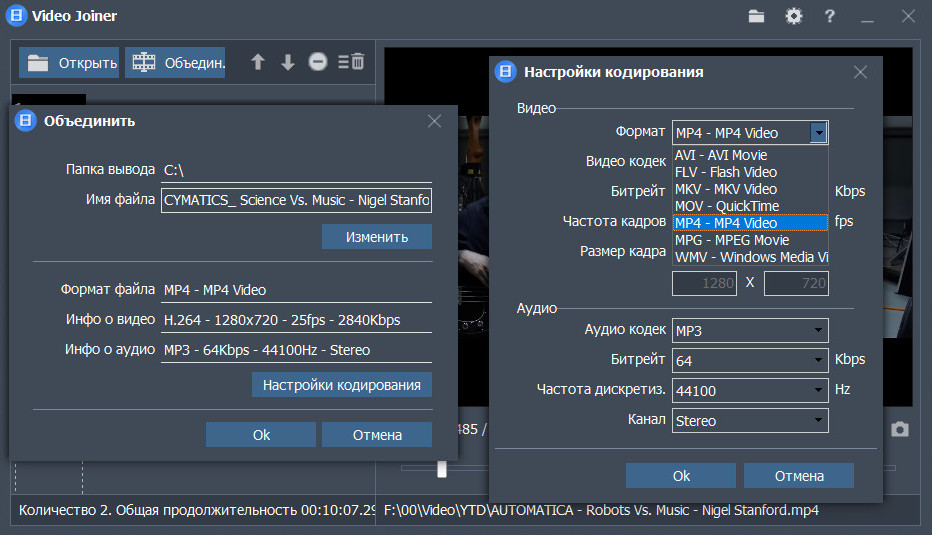The height and width of the screenshot is (535, 932).
Task: Click the help question mark icon
Action: point(830,16)
